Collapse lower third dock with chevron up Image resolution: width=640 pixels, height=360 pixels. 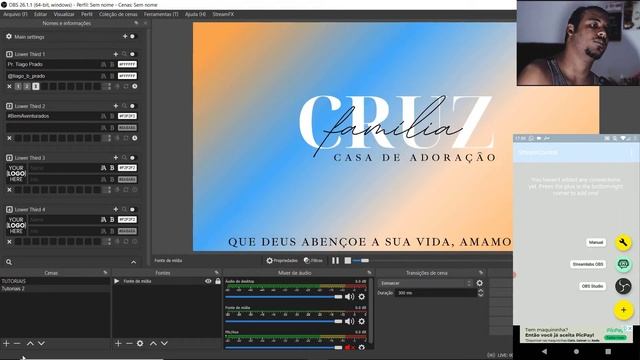point(133,262)
